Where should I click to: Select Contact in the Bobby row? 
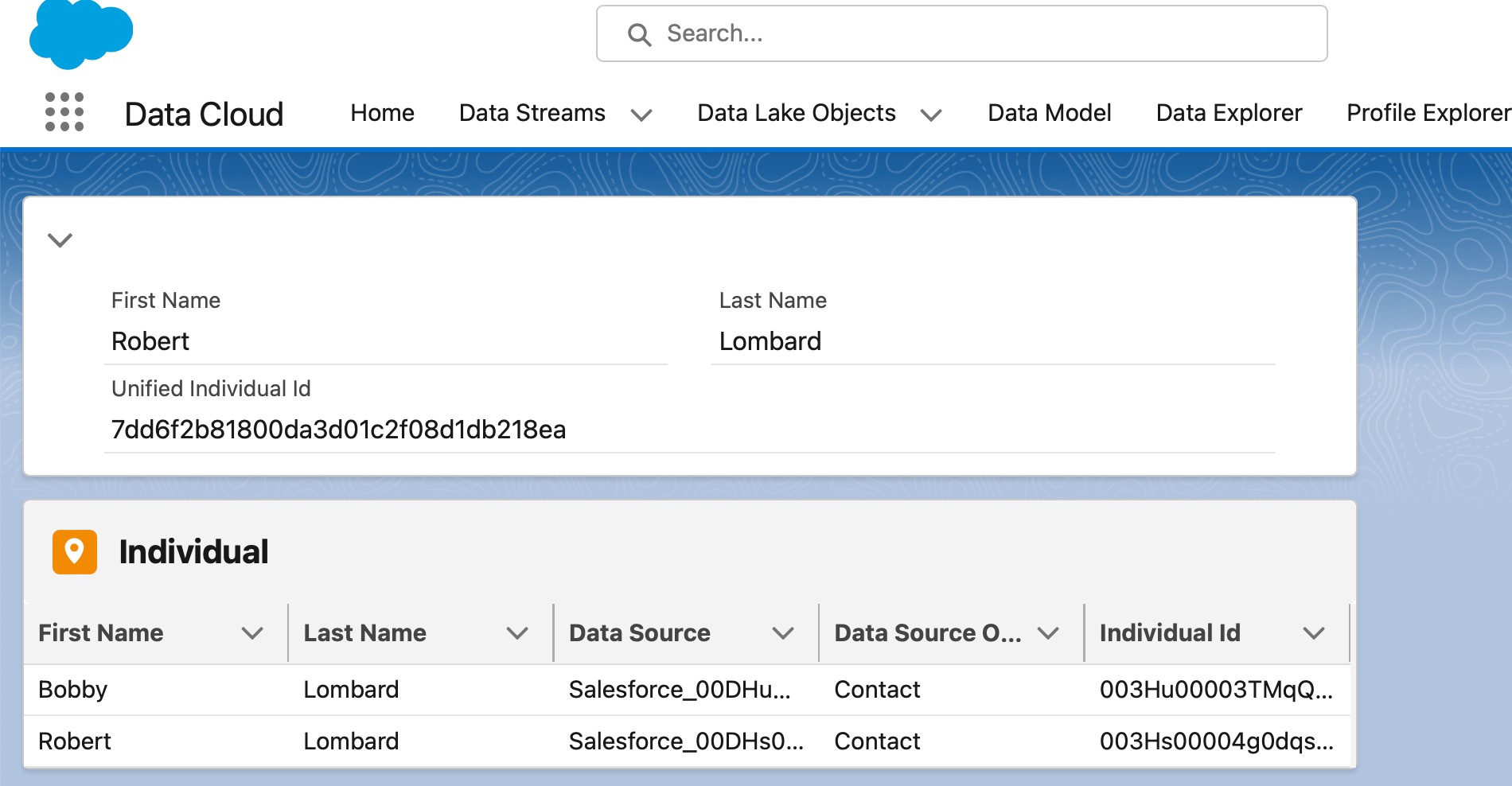coord(877,690)
